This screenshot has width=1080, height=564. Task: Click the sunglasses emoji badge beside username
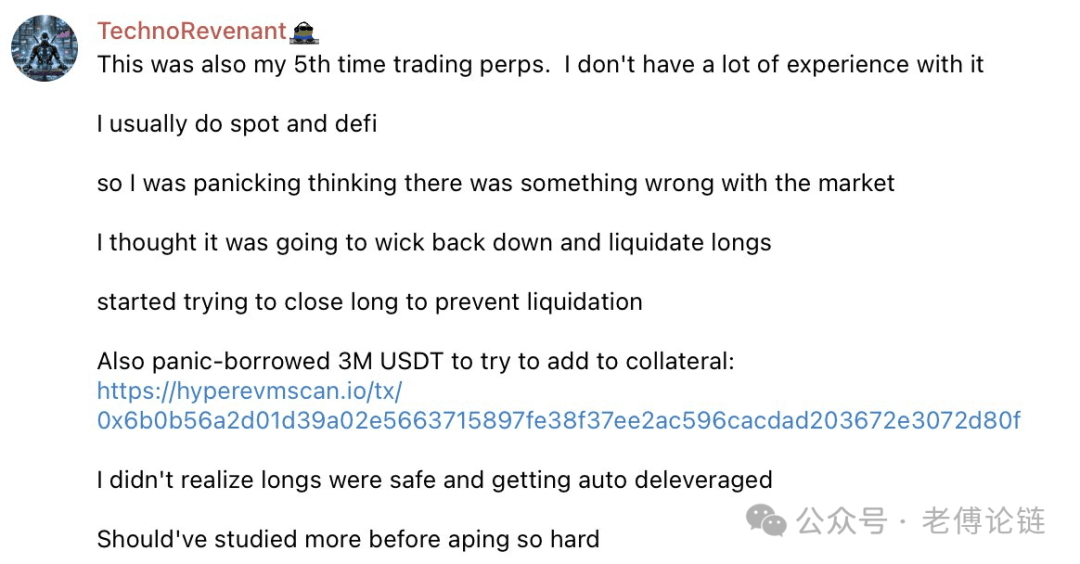click(x=304, y=32)
